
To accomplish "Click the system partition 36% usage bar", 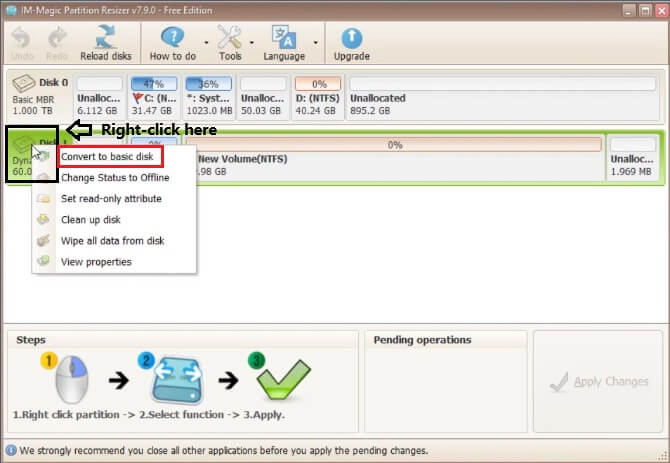I will (209, 83).
